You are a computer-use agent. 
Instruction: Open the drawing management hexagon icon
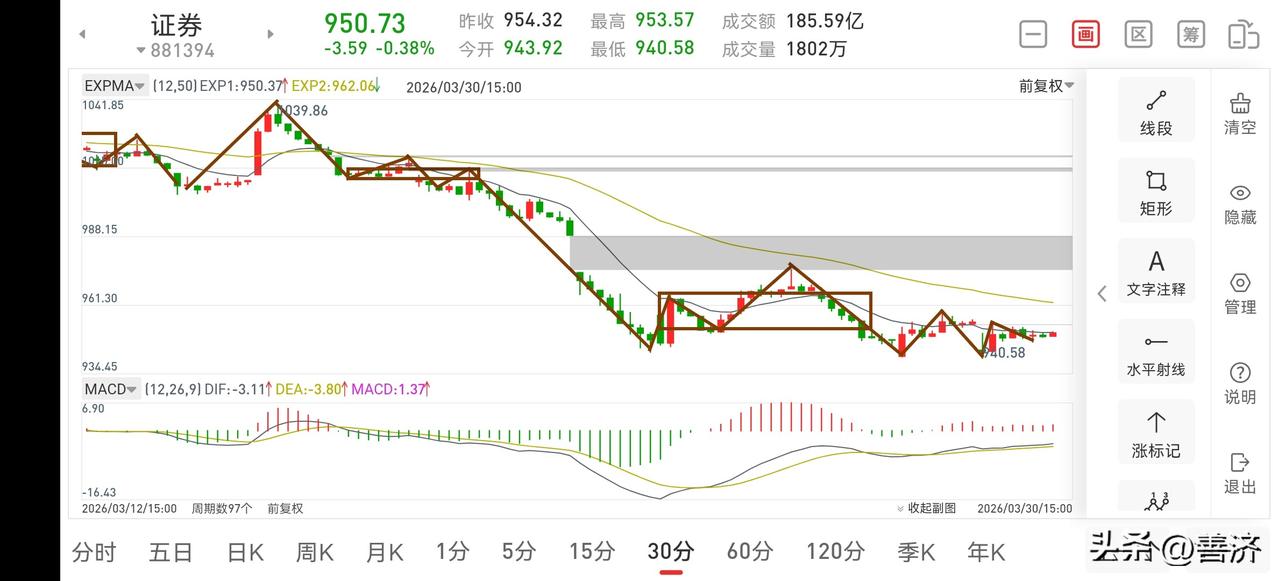1240,293
